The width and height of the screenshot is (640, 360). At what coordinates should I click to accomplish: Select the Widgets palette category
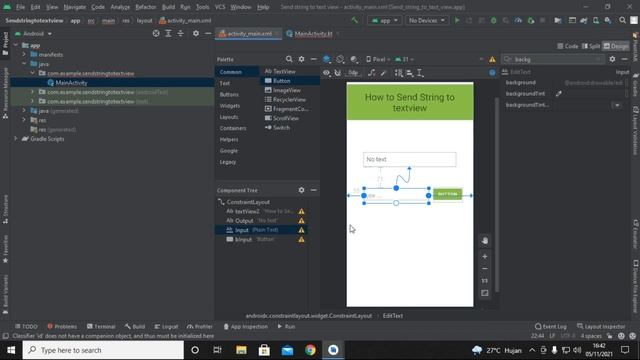(x=230, y=106)
